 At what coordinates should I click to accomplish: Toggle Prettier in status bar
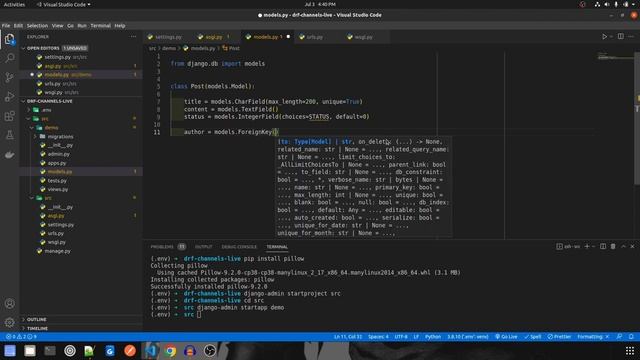[x=559, y=337]
